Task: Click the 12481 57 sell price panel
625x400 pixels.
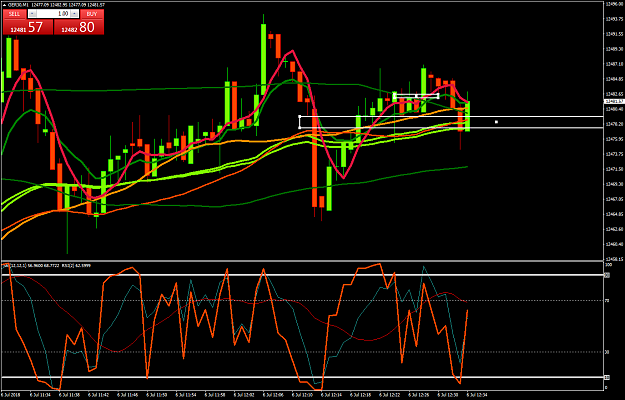Action: click(28, 27)
